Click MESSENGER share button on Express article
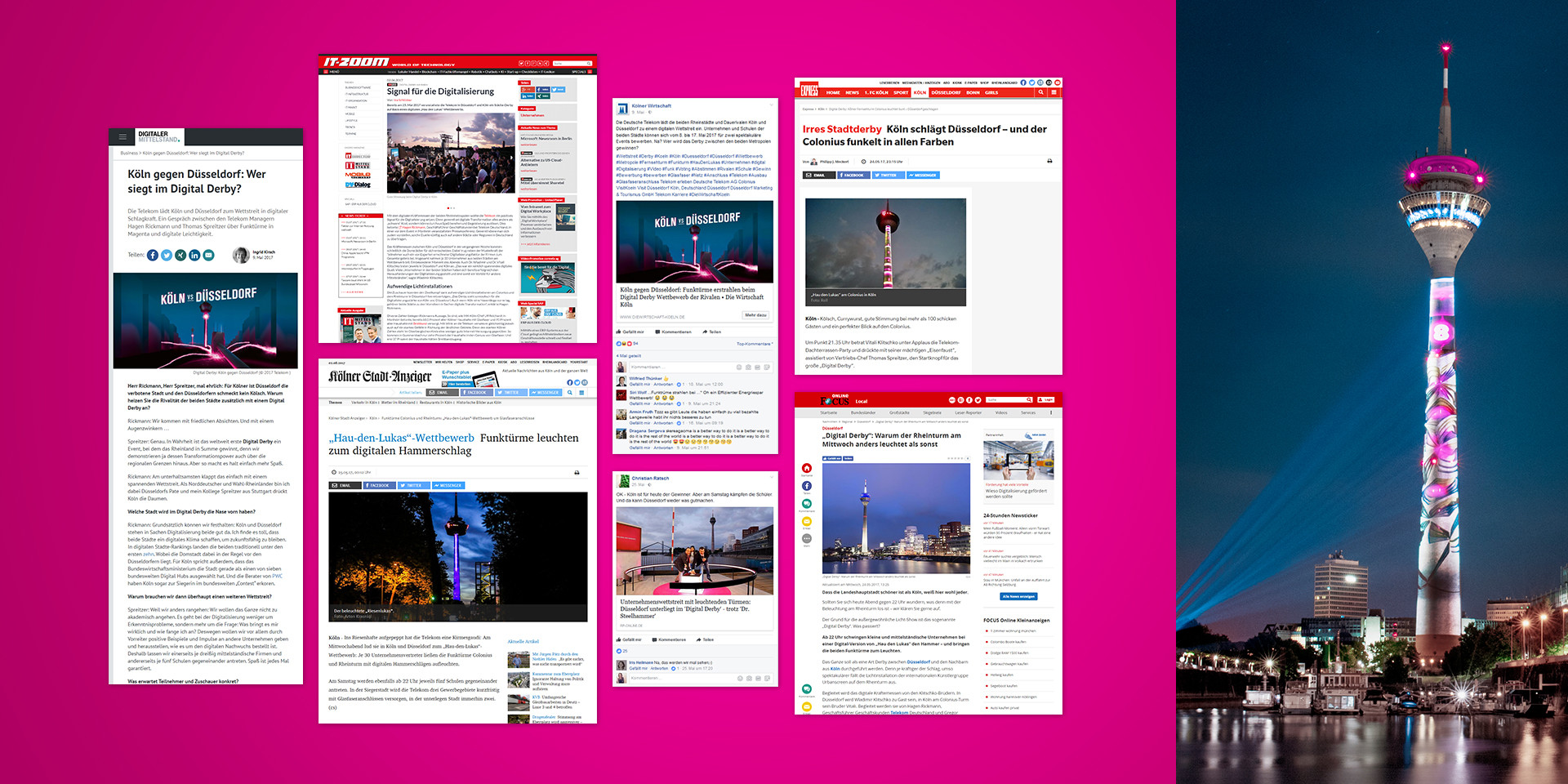Screen dimensions: 1568x784 (x=923, y=175)
